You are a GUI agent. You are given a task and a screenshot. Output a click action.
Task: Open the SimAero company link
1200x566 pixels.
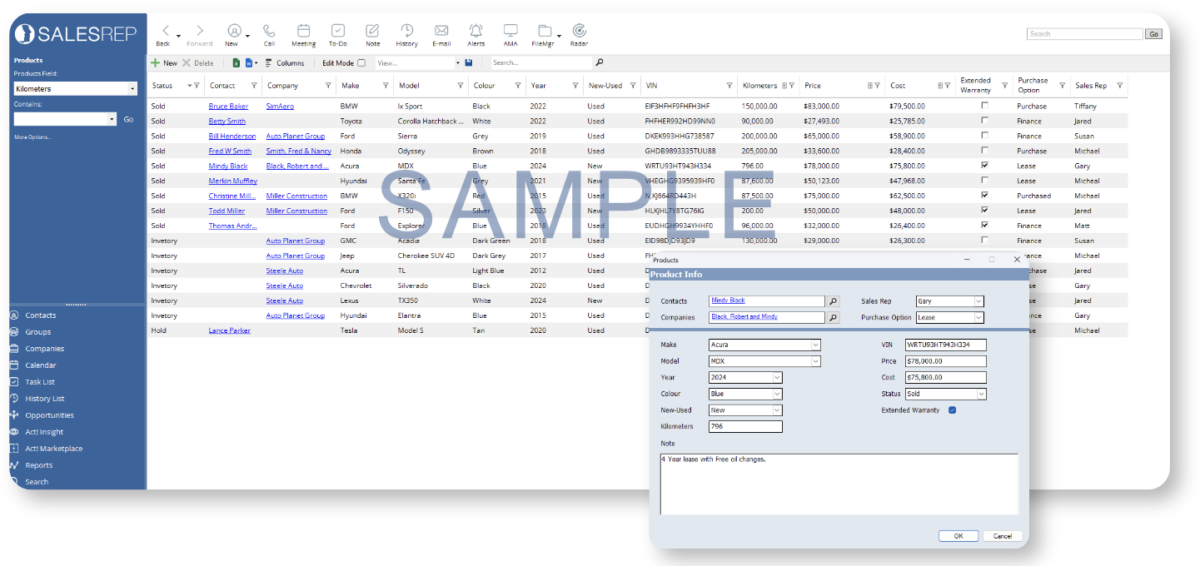click(280, 106)
